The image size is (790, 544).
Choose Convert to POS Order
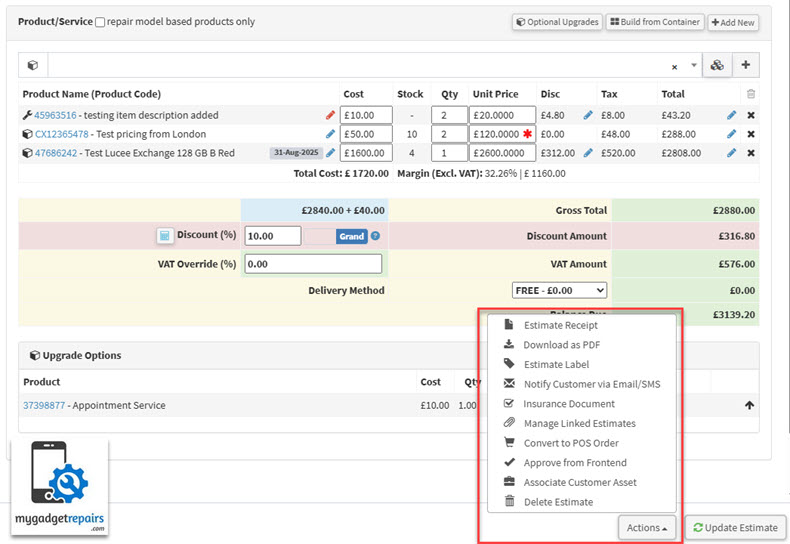(x=571, y=443)
